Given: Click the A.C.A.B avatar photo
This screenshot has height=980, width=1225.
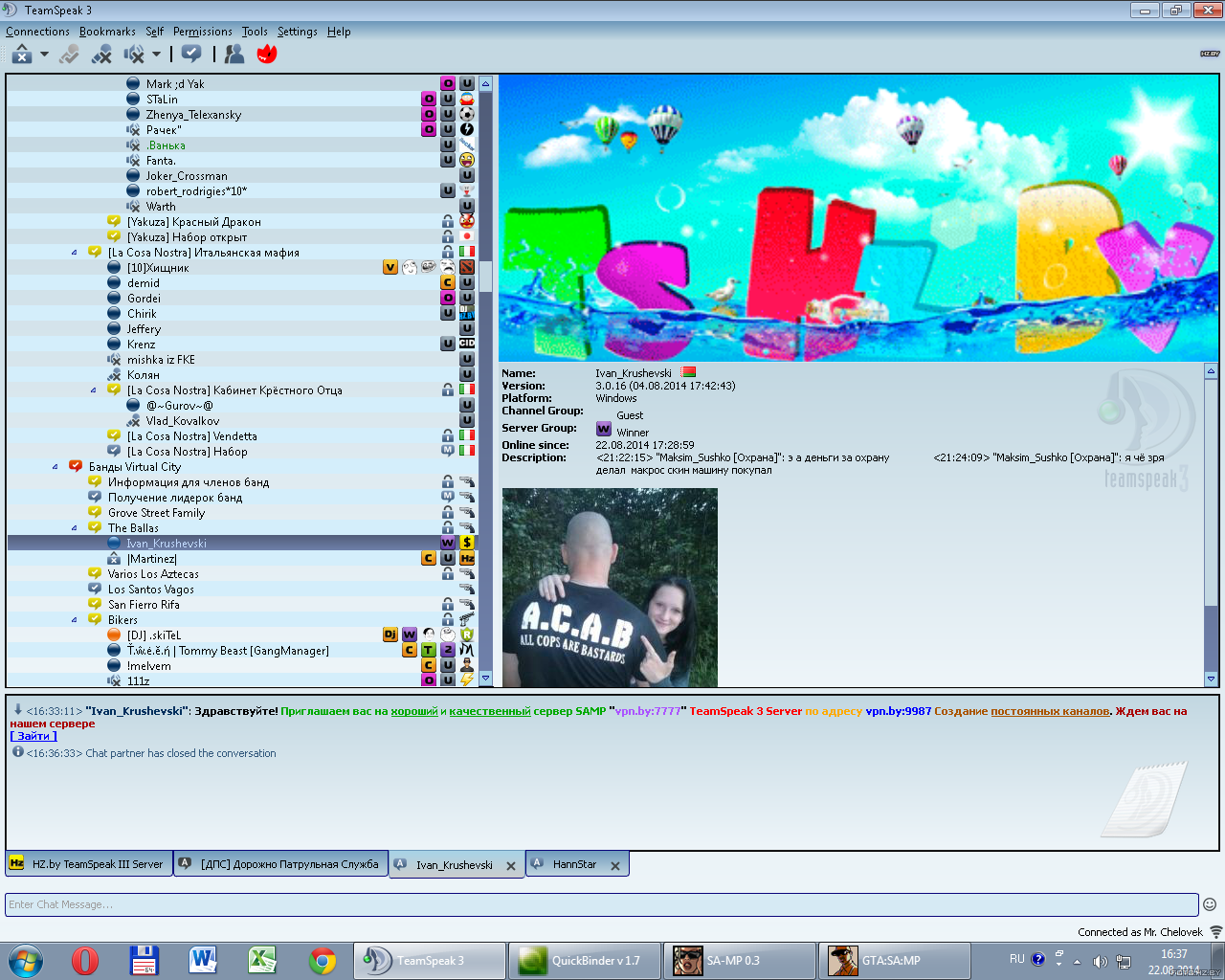Looking at the screenshot, I should pos(610,588).
